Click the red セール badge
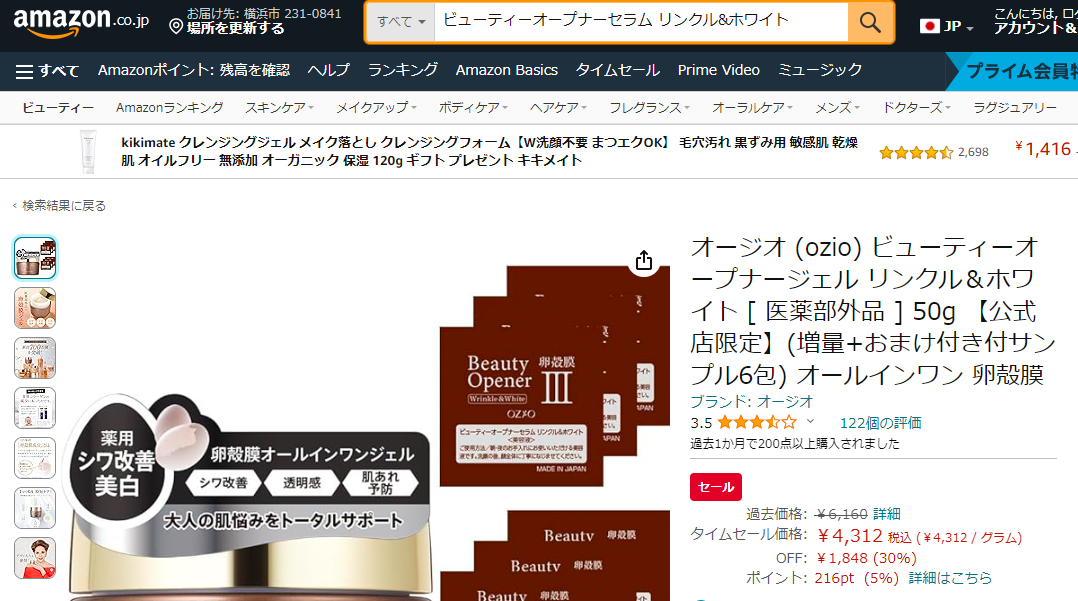This screenshot has height=601, width=1078. [x=716, y=487]
